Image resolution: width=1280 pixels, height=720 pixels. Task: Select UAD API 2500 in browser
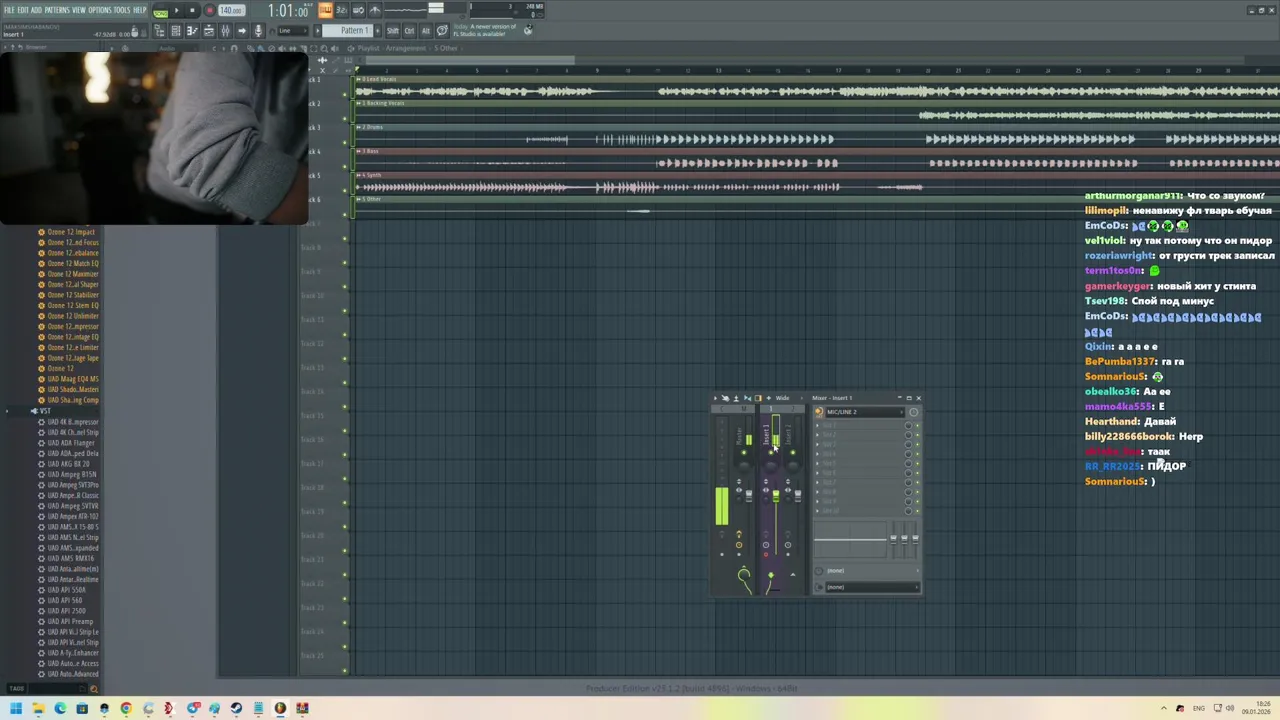(x=67, y=611)
